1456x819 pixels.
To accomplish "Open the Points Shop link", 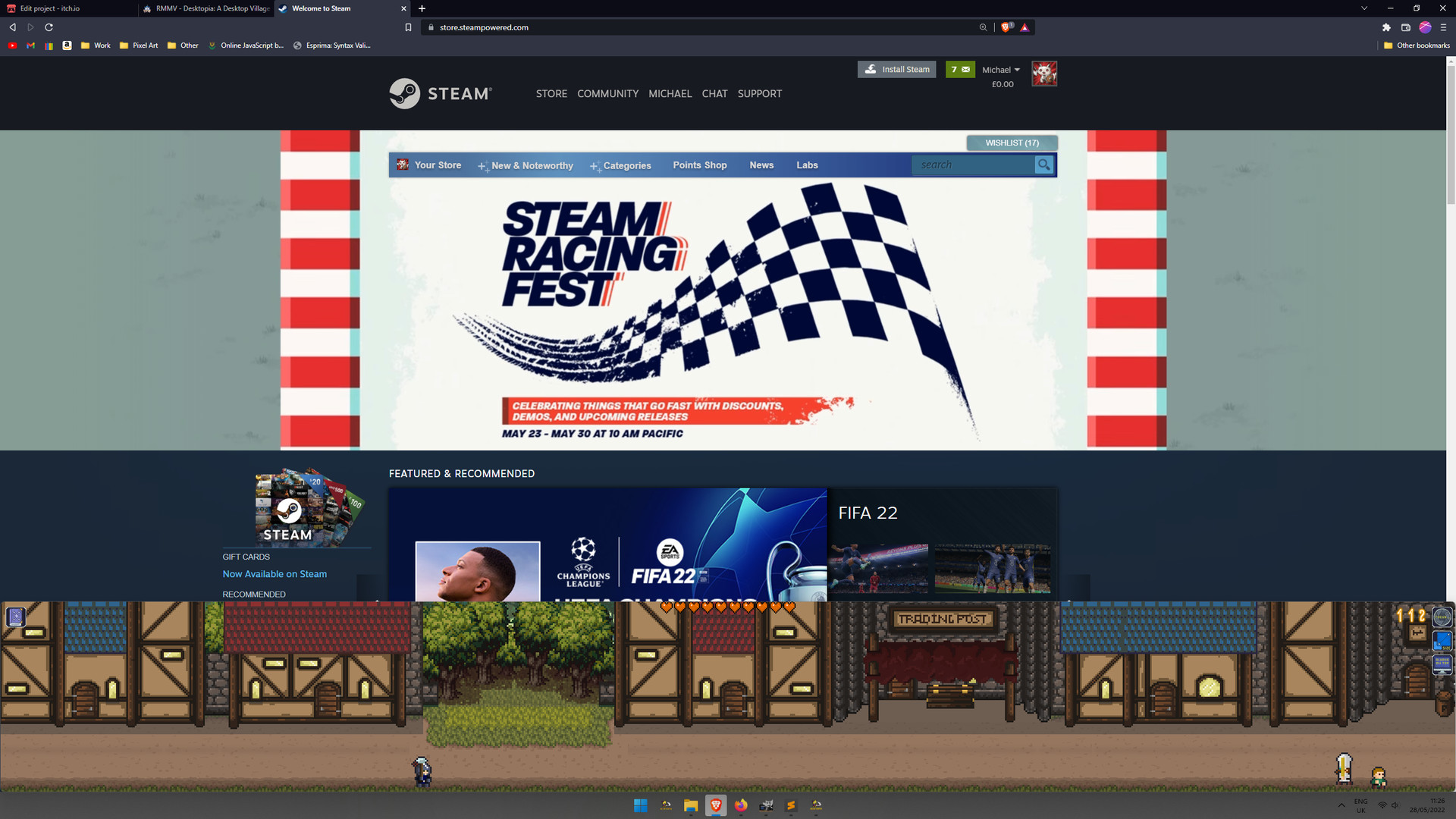I will [x=699, y=165].
